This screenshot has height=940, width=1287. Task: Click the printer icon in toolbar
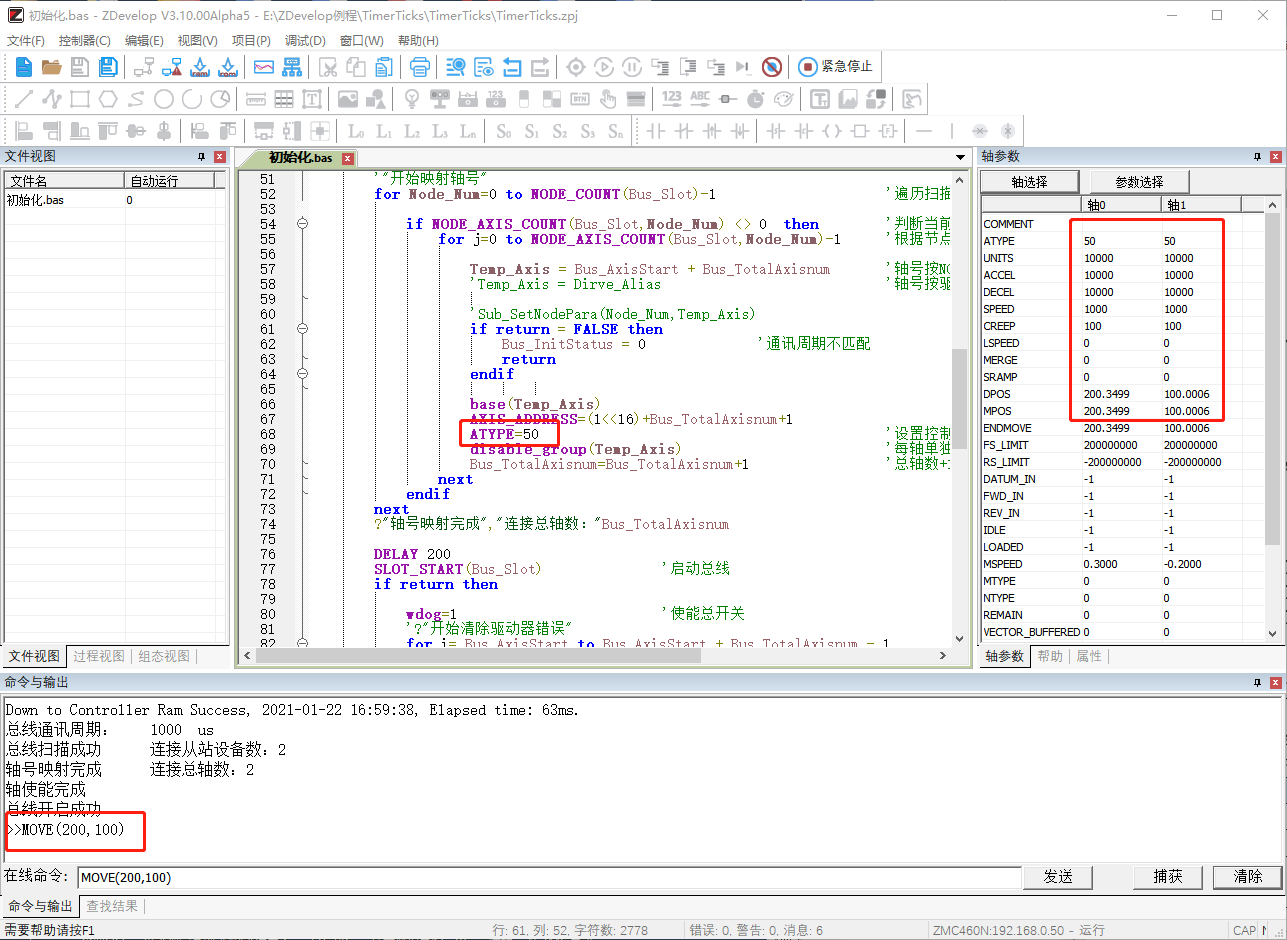coord(420,67)
